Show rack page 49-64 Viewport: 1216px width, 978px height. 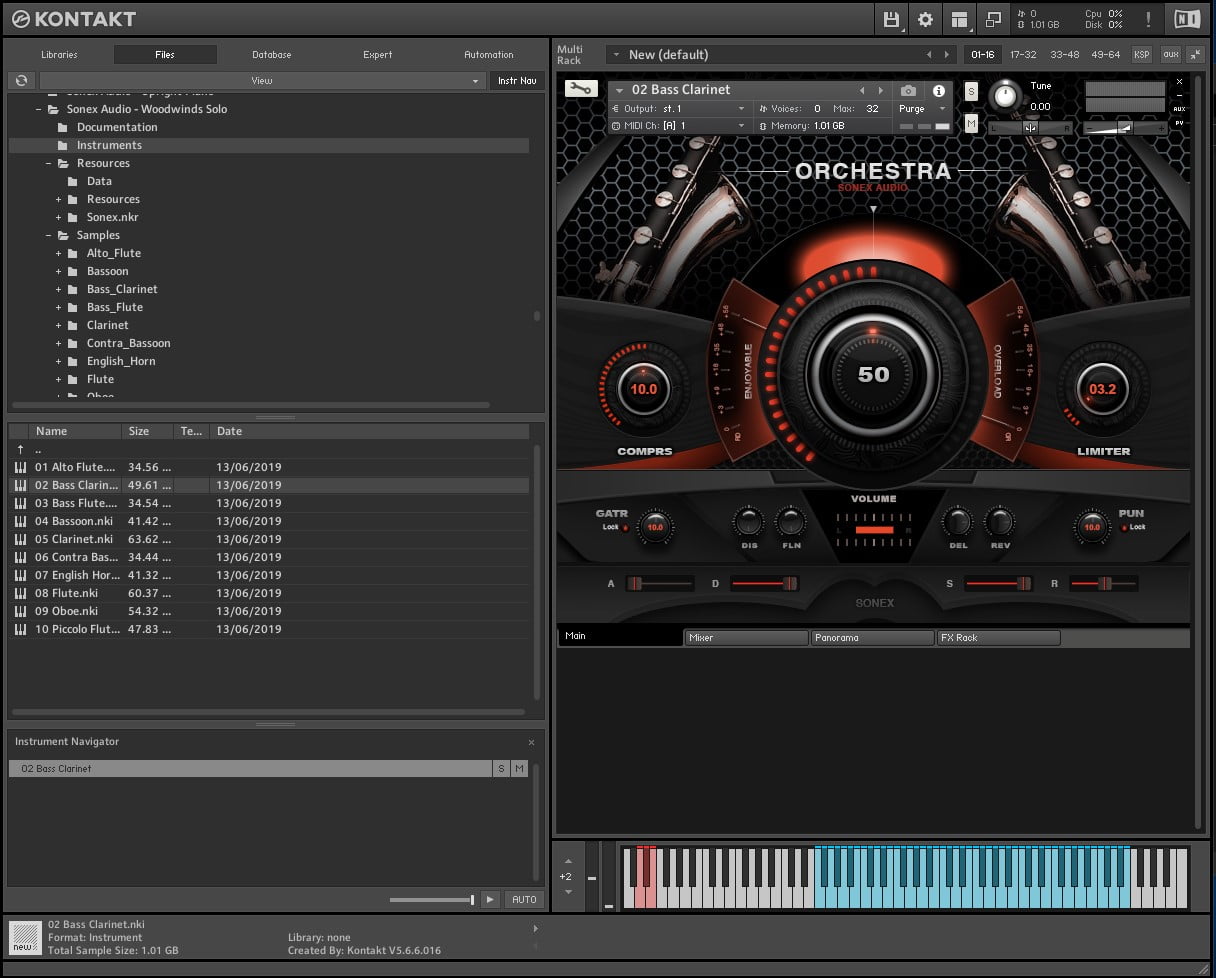tap(1106, 54)
